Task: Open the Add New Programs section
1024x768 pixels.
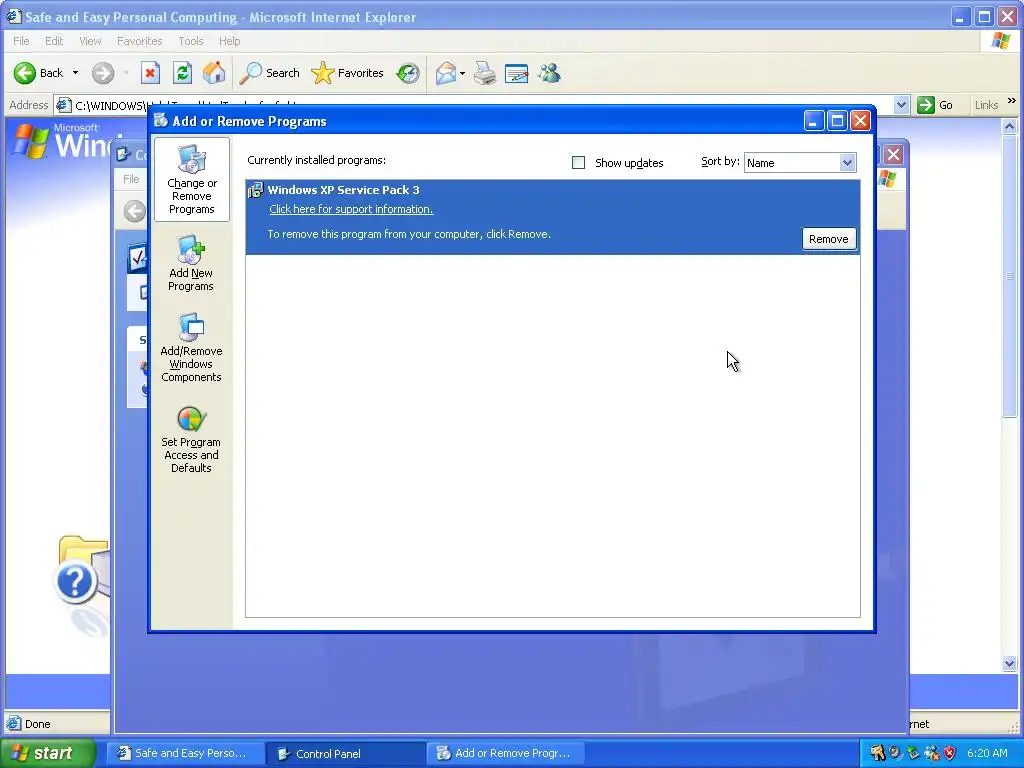Action: click(191, 263)
